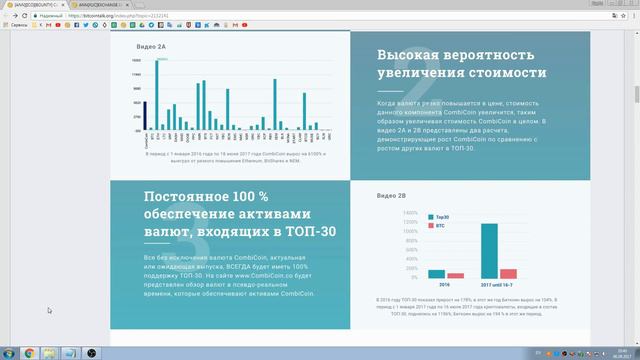Open the VK bookmark icon
The height and width of the screenshot is (360, 640).
pyautogui.click(x=207, y=25)
